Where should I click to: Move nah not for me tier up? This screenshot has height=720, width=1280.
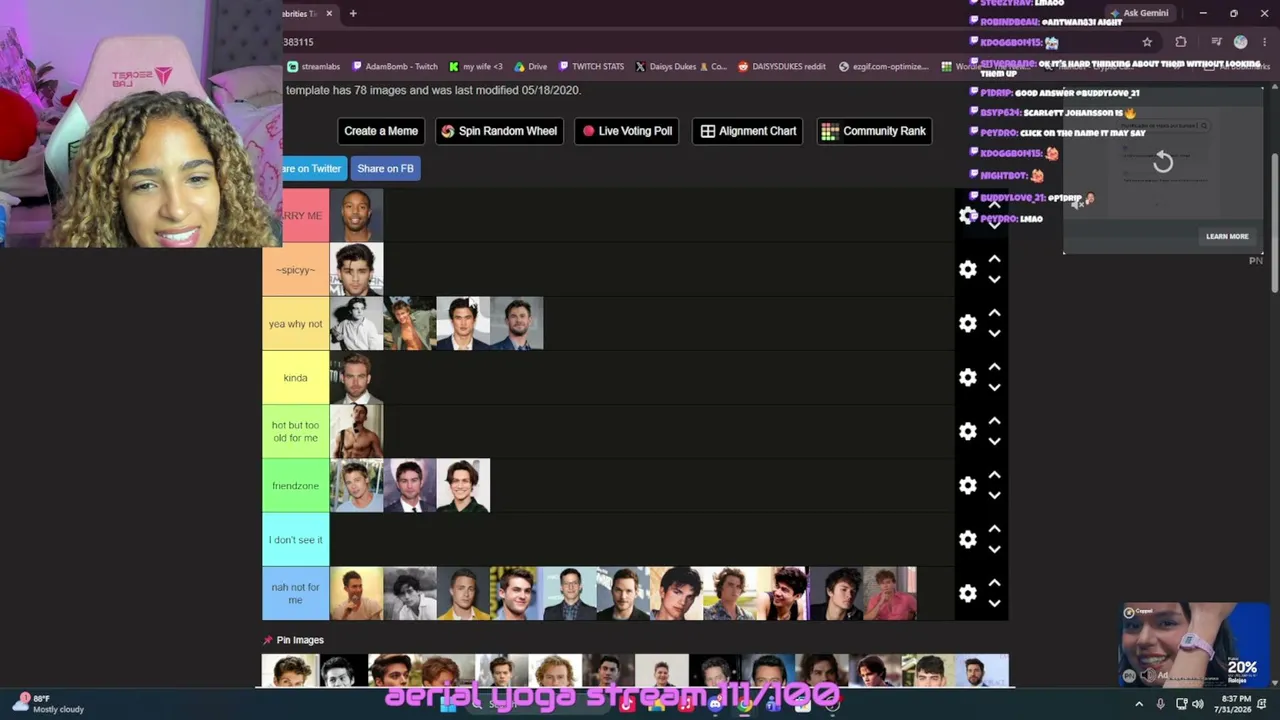click(x=994, y=583)
